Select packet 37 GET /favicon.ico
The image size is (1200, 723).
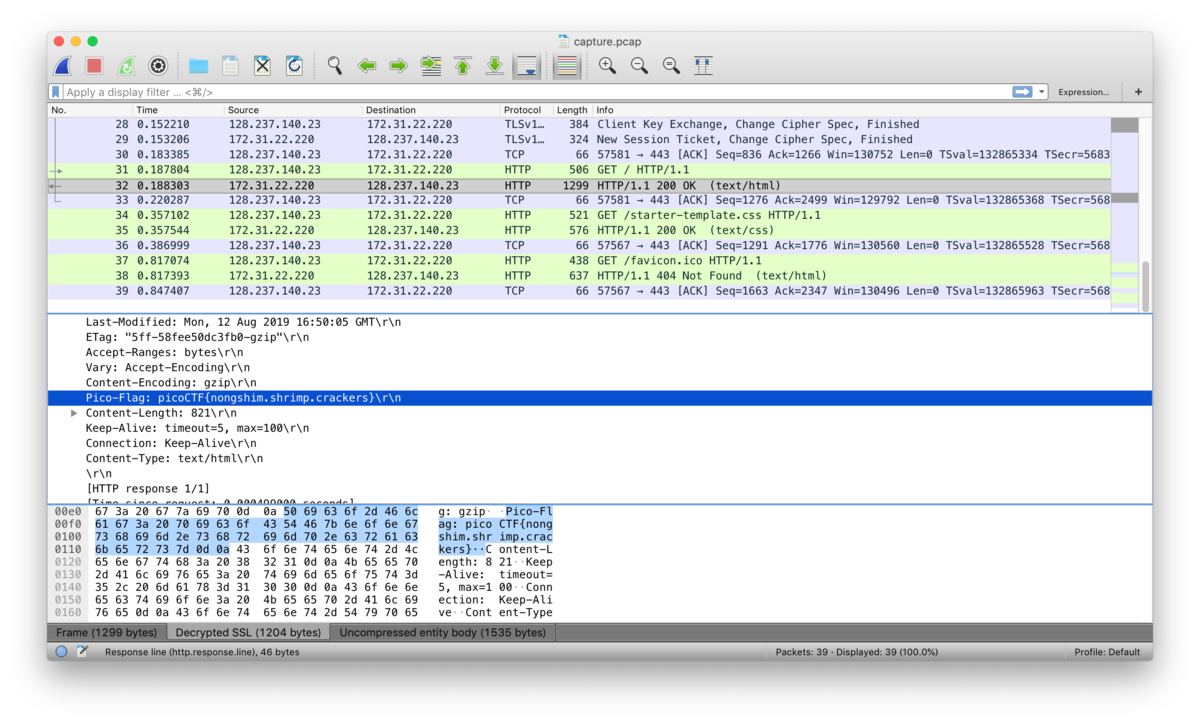pyautogui.click(x=579, y=260)
